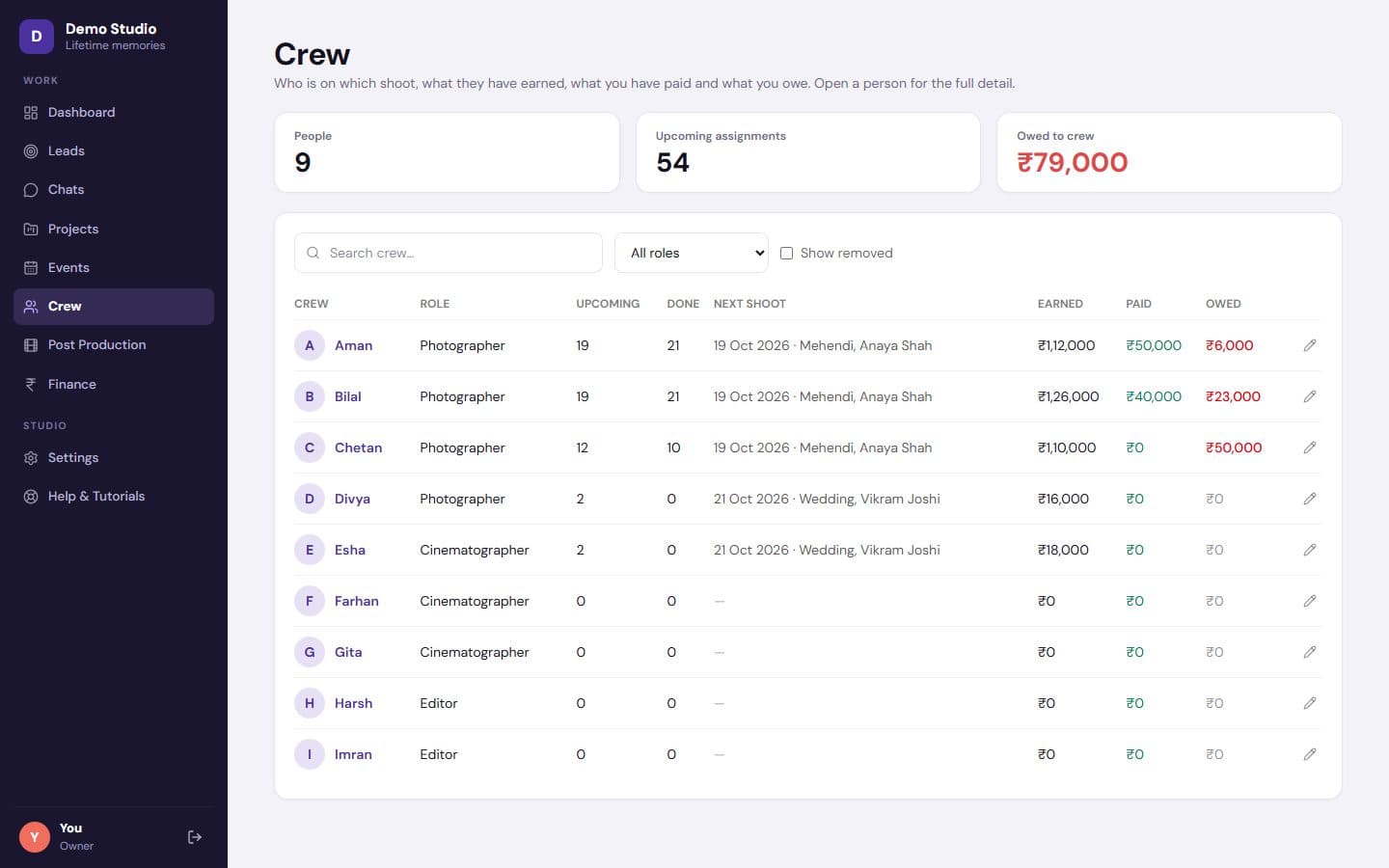Image resolution: width=1389 pixels, height=868 pixels.
Task: Click the user avatar at sidebar bottom
Action: [35, 837]
